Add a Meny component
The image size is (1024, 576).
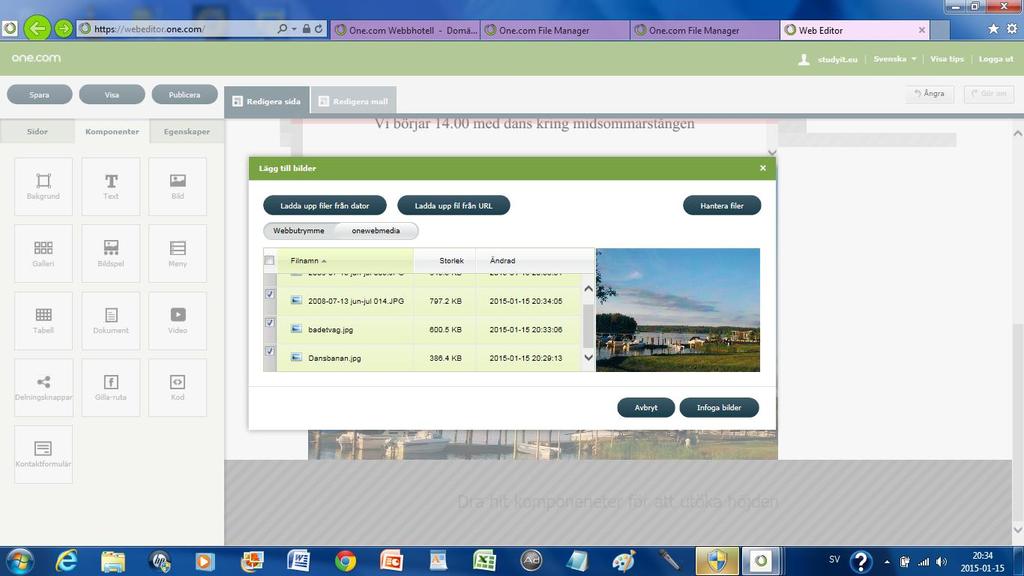click(x=178, y=253)
